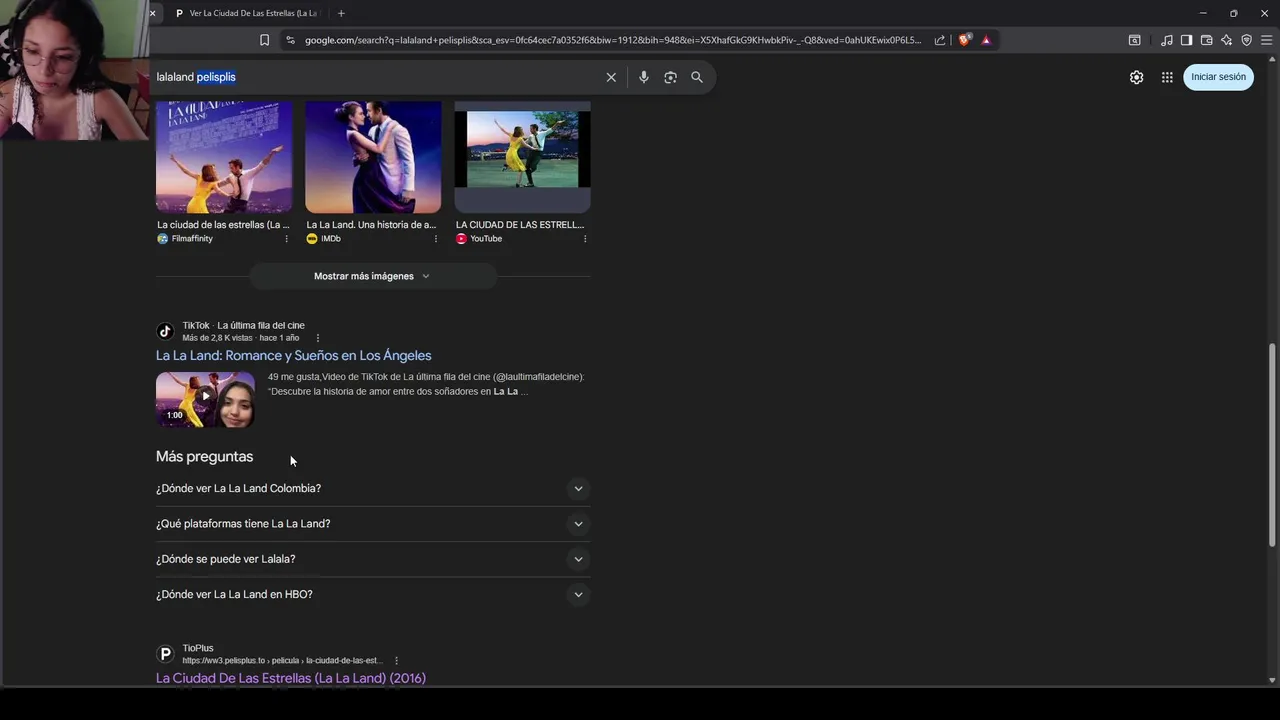
Task: Open Brave VPN shield icon
Action: point(1246,40)
